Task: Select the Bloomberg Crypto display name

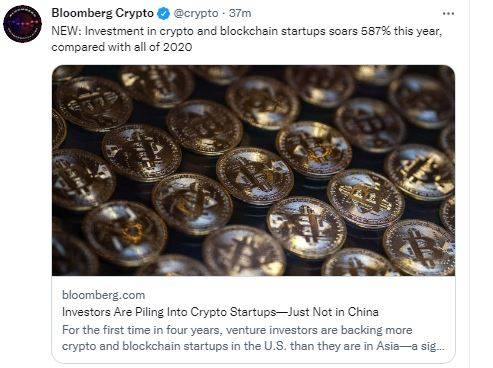Action: pyautogui.click(x=103, y=13)
